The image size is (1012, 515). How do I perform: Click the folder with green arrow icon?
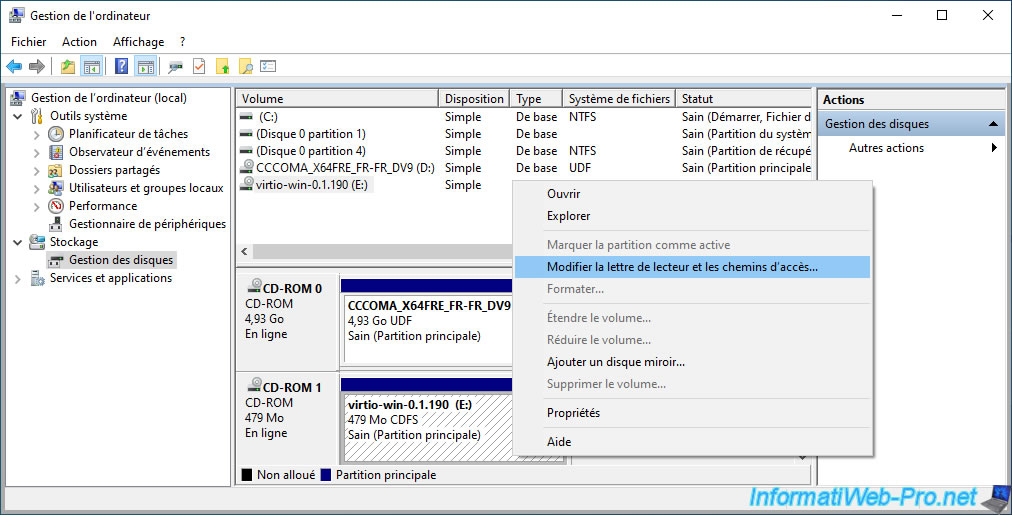[222, 66]
